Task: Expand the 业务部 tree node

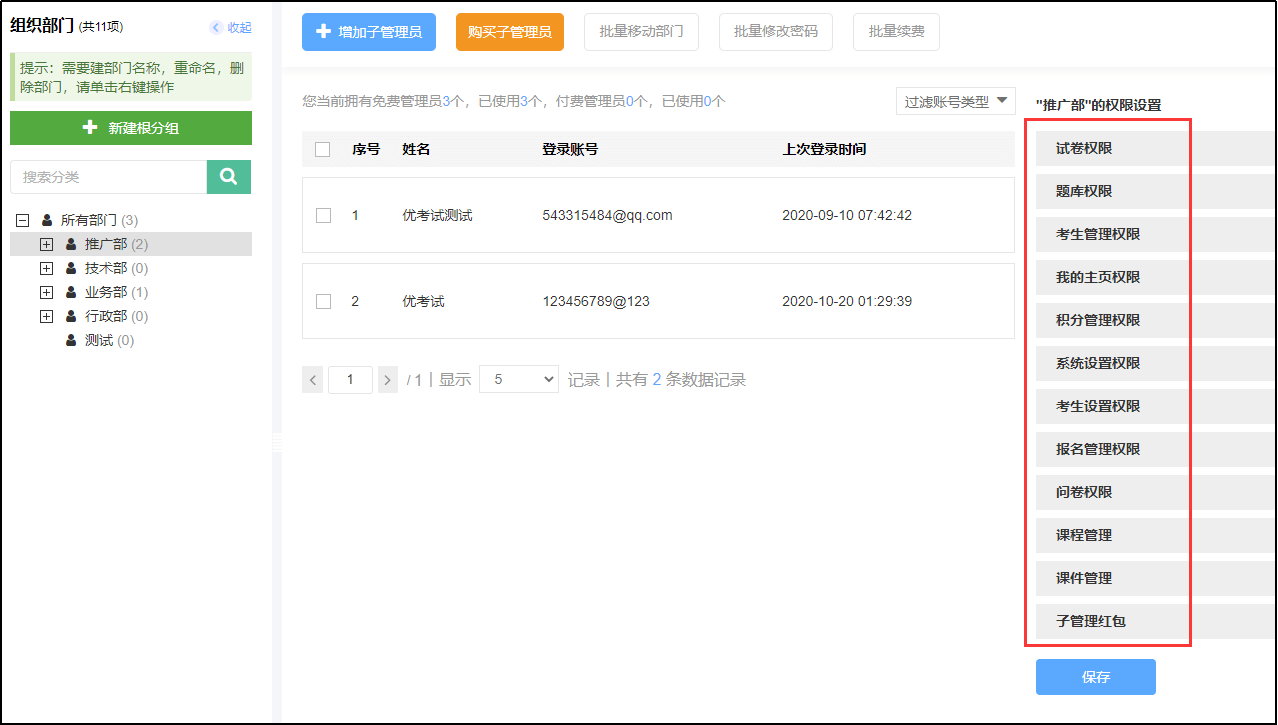Action: (x=46, y=292)
